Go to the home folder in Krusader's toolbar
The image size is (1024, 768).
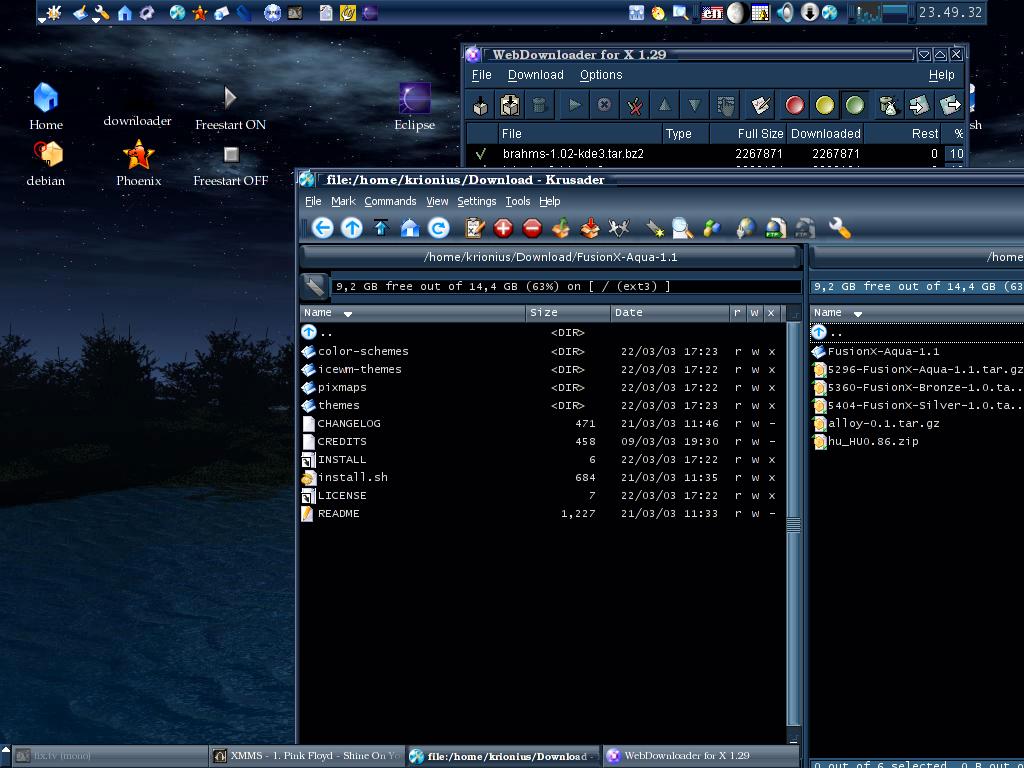[409, 228]
